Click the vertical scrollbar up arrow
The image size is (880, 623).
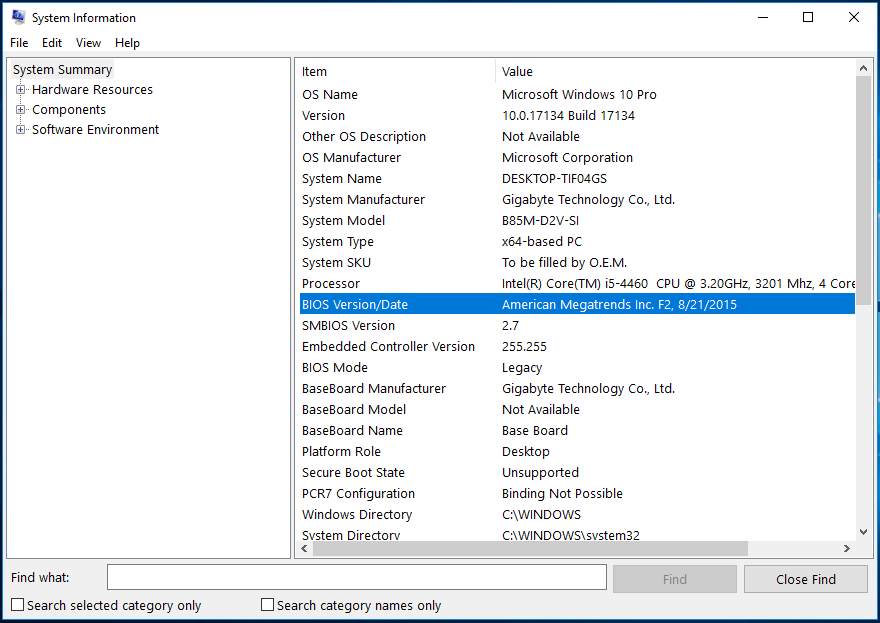(864, 68)
